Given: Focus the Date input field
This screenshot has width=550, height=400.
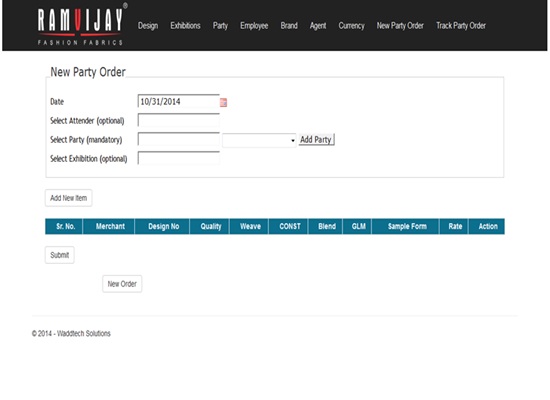Looking at the screenshot, I should pos(179,101).
